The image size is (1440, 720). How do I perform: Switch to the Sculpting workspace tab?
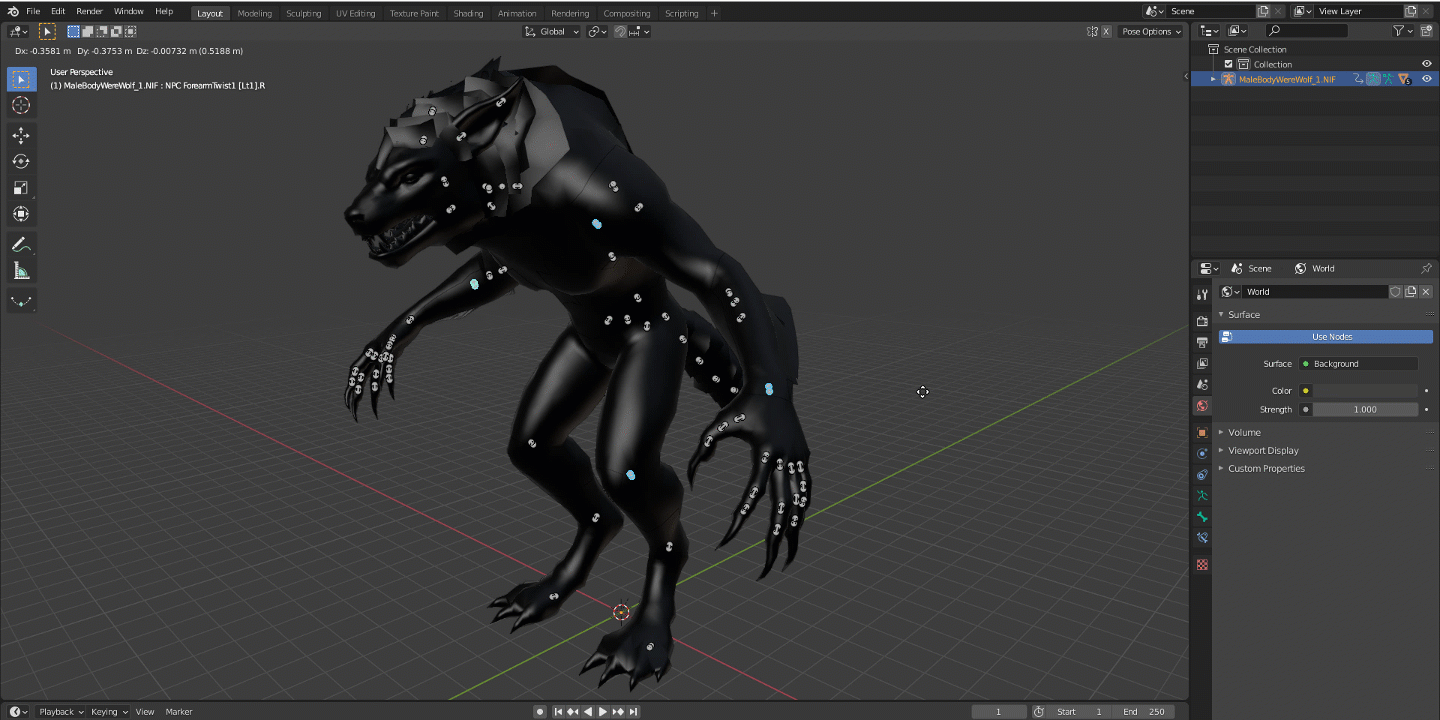[304, 13]
